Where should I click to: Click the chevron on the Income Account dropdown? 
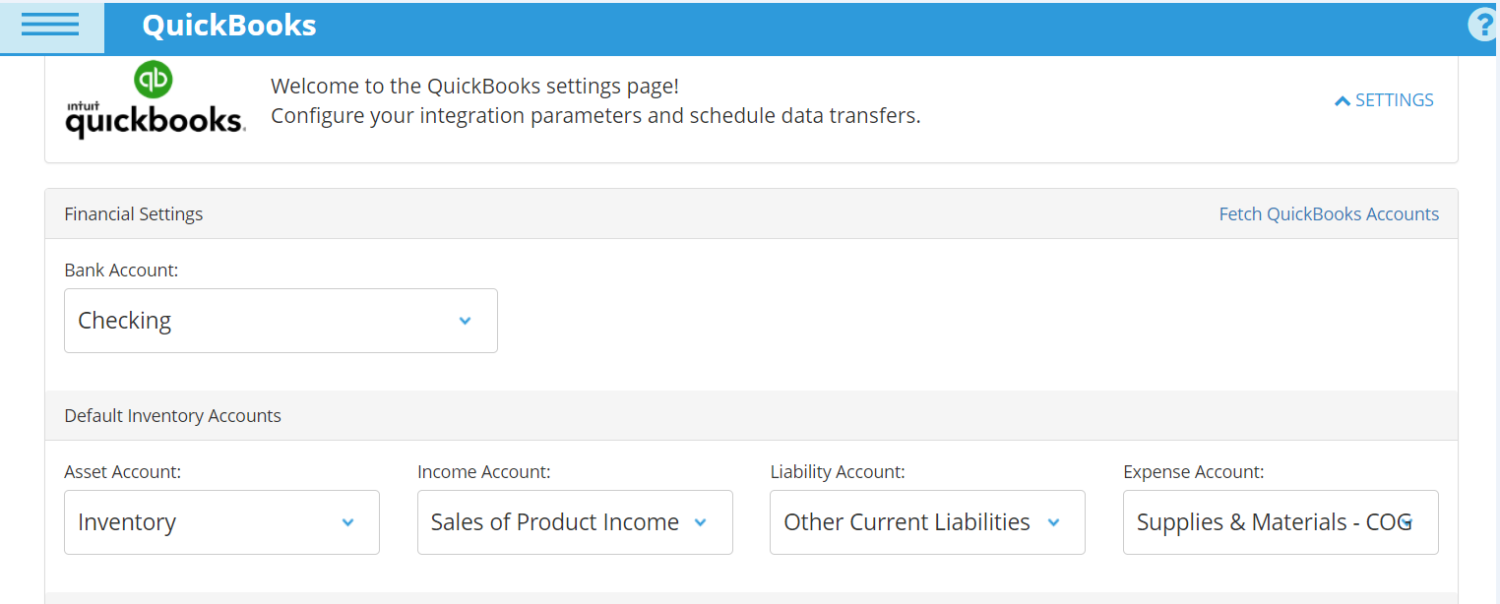point(702,522)
